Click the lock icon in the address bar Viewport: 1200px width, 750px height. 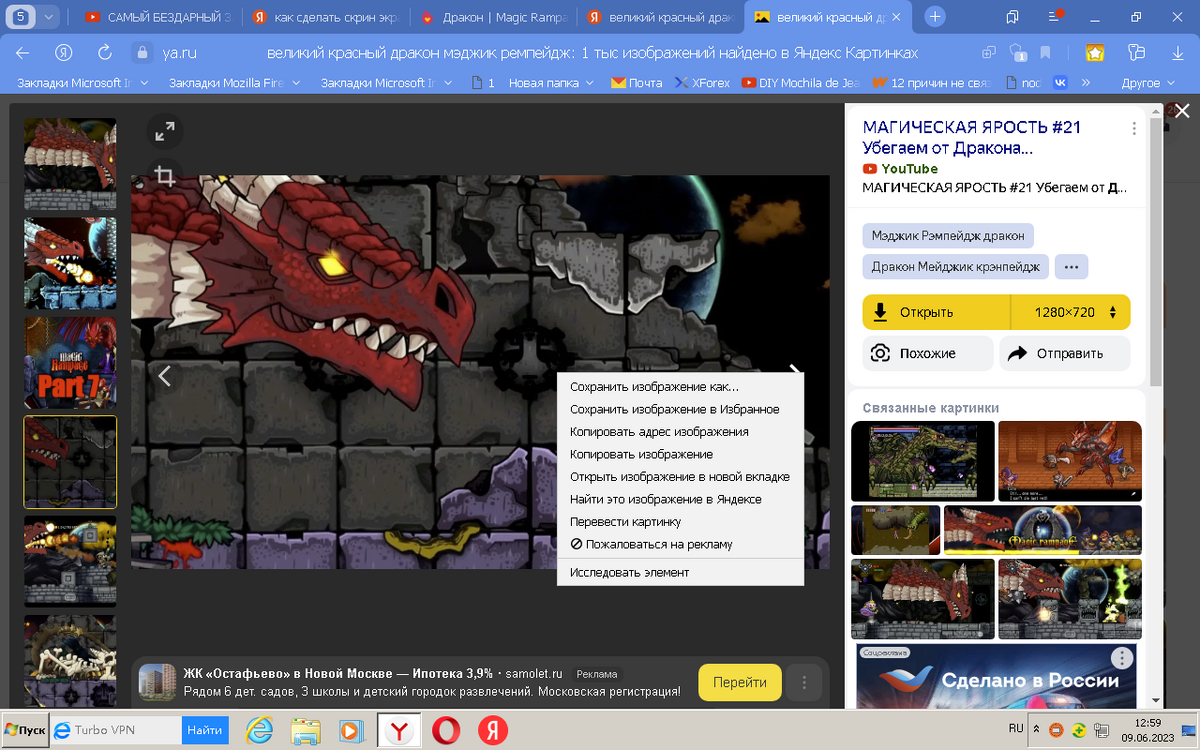141,53
